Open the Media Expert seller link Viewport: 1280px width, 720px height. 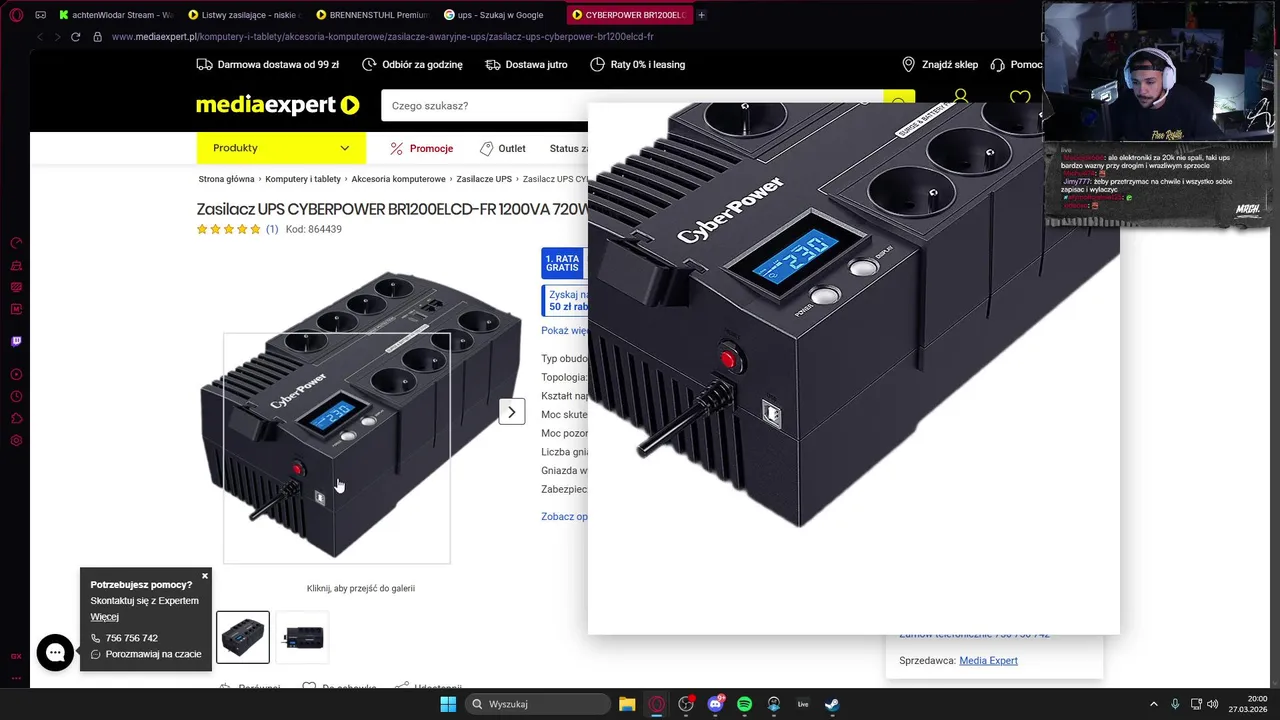pos(988,660)
